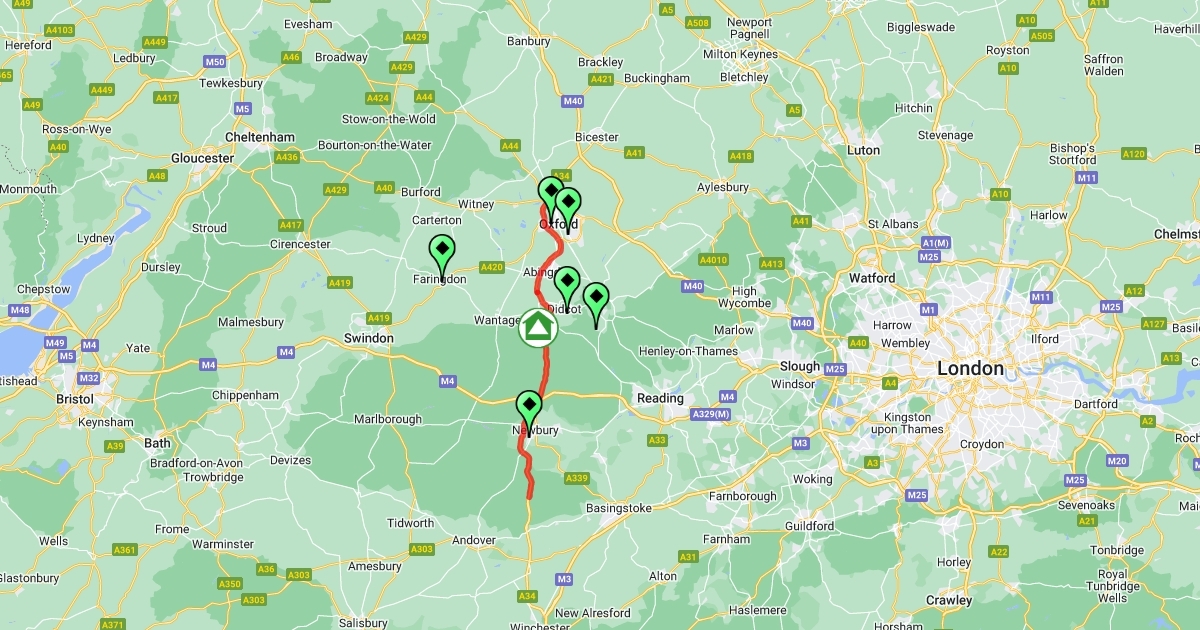Click the Swindon town label
This screenshot has height=630, width=1200.
369,338
